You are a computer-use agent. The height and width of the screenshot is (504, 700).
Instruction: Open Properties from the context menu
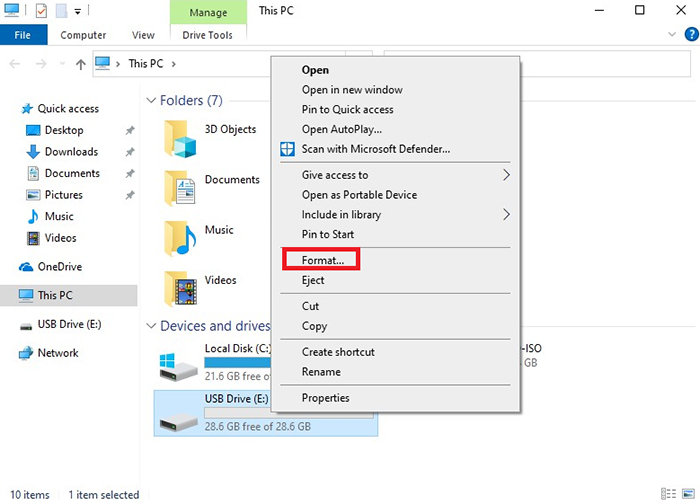point(325,398)
